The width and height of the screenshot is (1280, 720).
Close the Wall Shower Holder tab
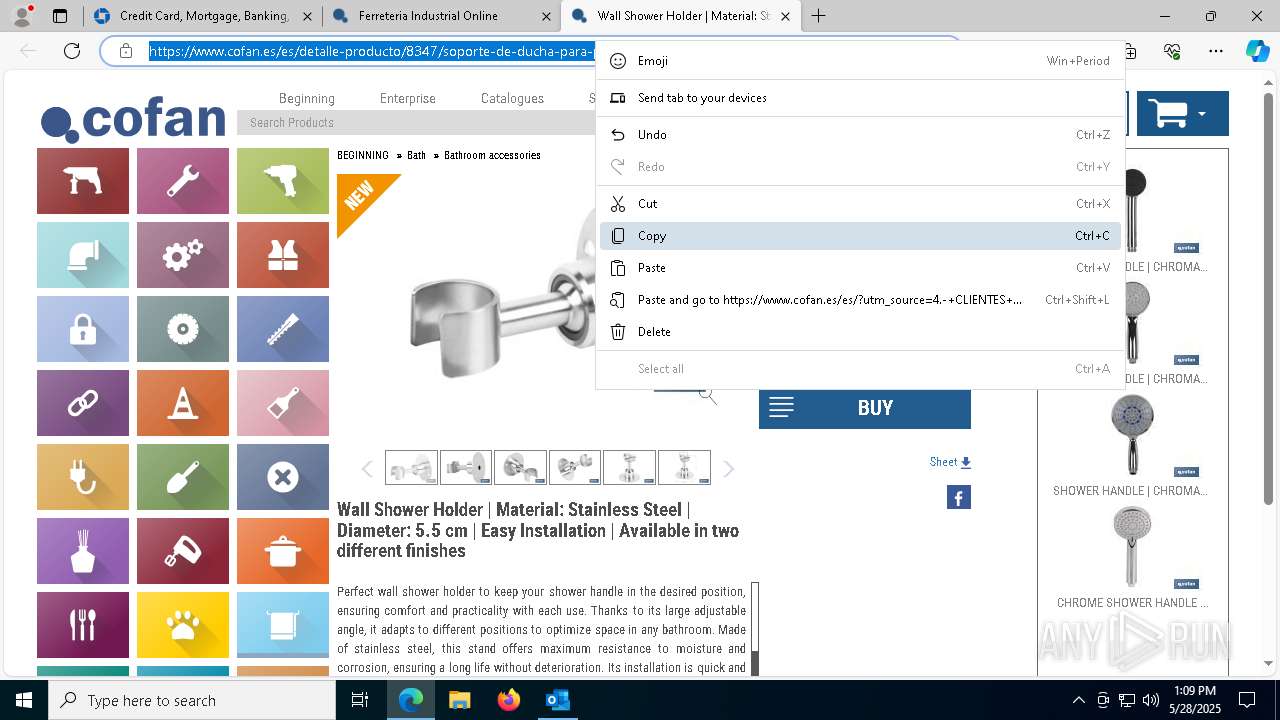(785, 16)
